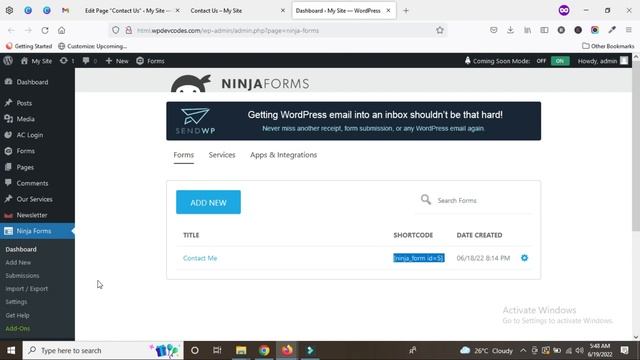Open the eyedropper toolbar extension
The width and height of the screenshot is (640, 360).
[x=612, y=30]
